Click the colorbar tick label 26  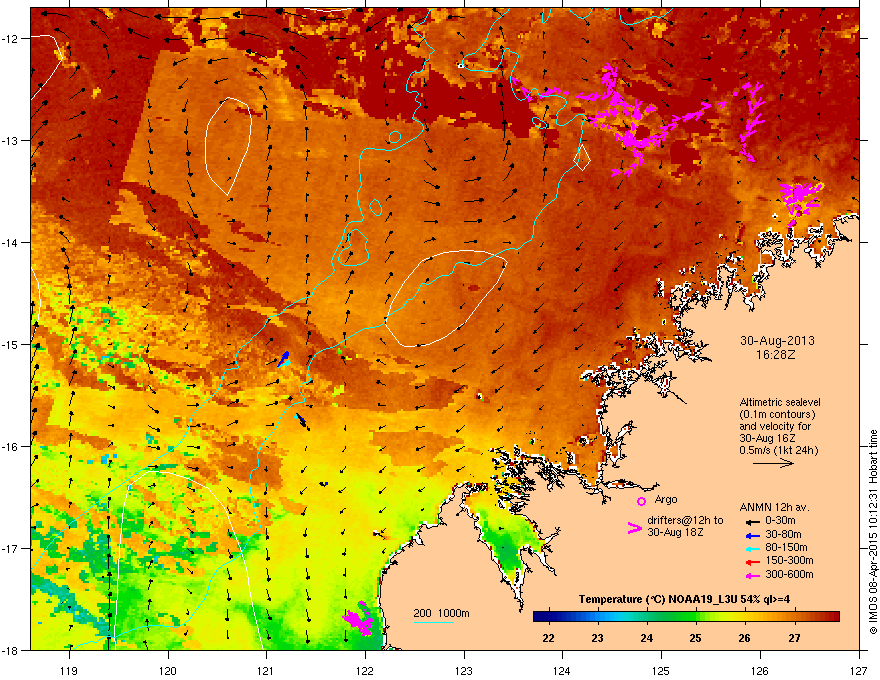click(x=744, y=638)
